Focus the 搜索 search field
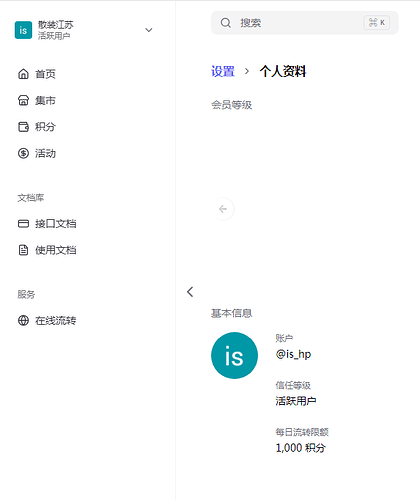 [305, 23]
